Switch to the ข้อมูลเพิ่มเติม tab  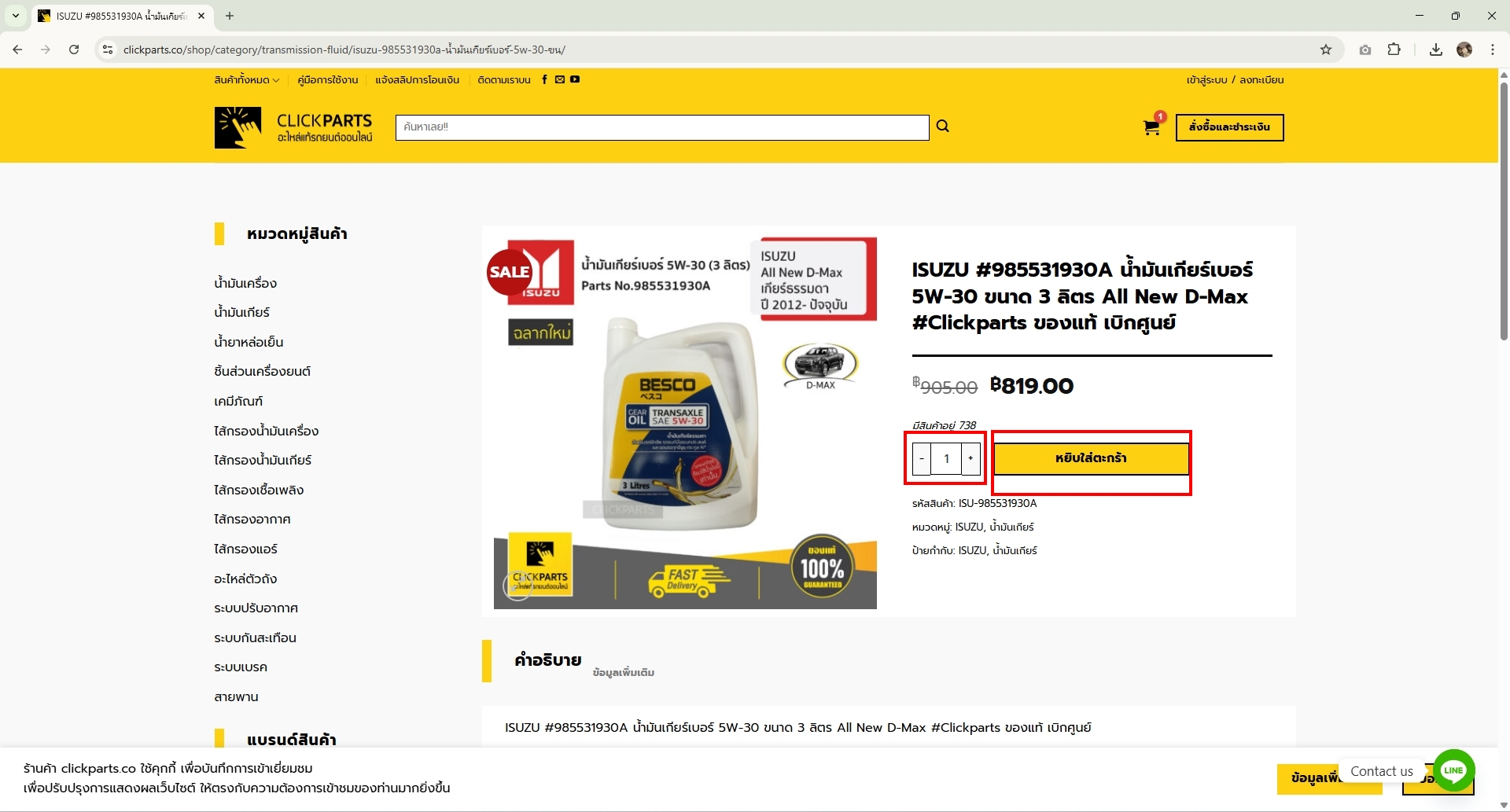624,672
